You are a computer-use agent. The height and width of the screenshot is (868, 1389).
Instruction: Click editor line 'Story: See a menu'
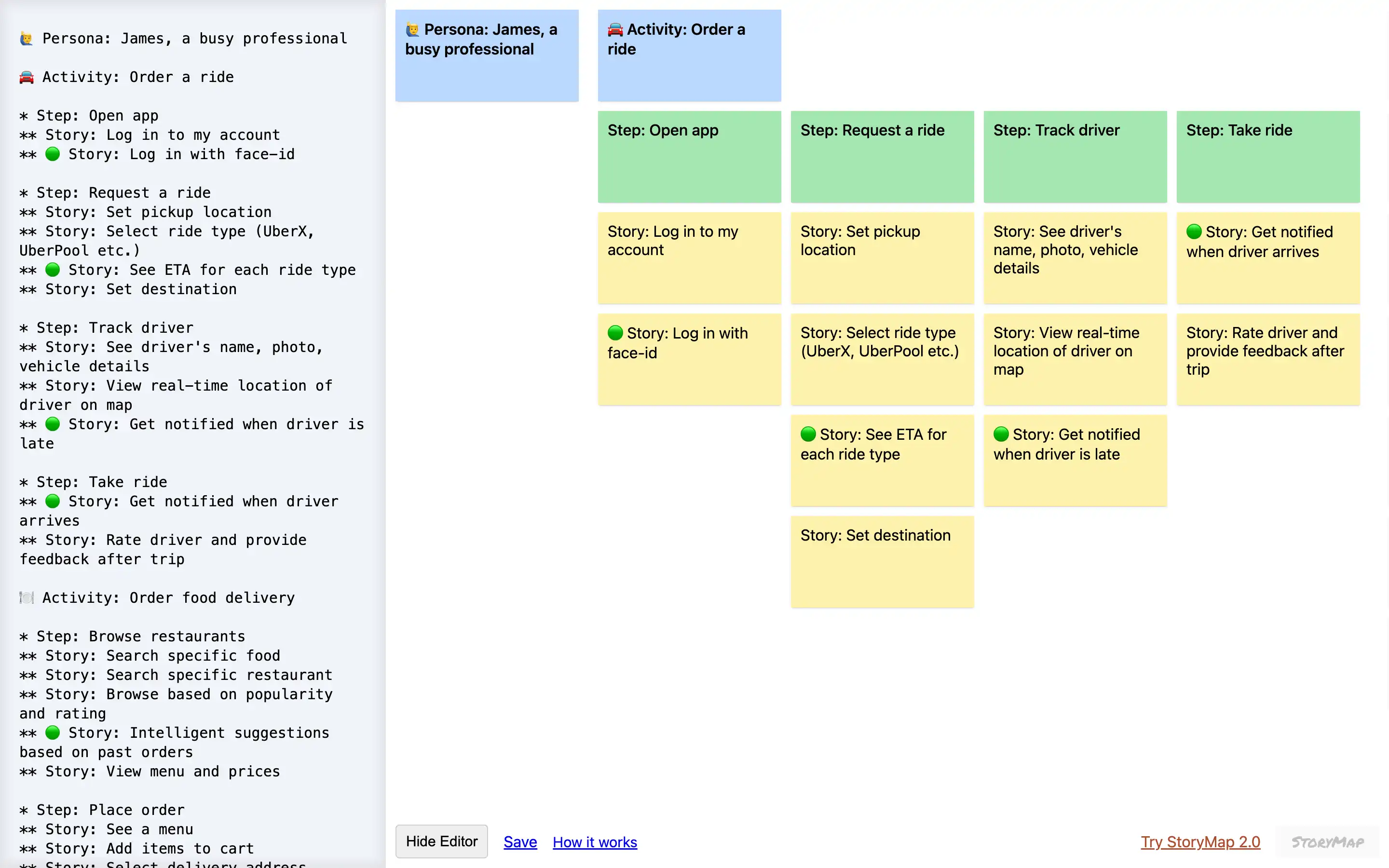tap(106, 829)
